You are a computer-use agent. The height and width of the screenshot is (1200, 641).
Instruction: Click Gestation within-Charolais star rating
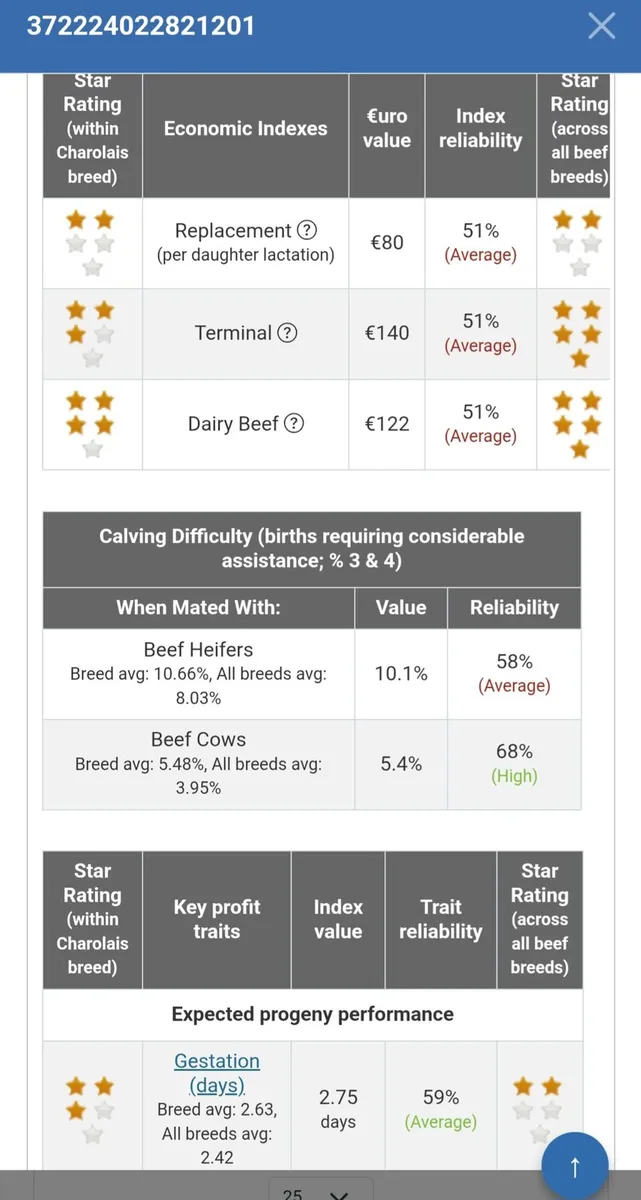[x=91, y=1109]
